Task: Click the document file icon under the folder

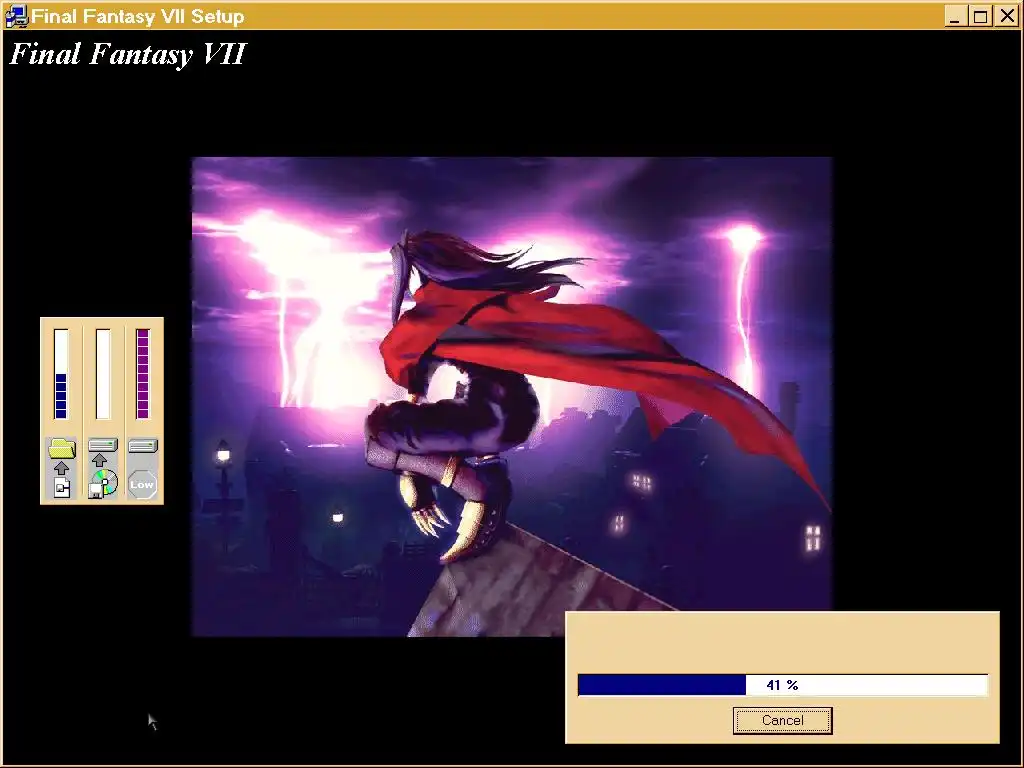Action: [x=62, y=487]
